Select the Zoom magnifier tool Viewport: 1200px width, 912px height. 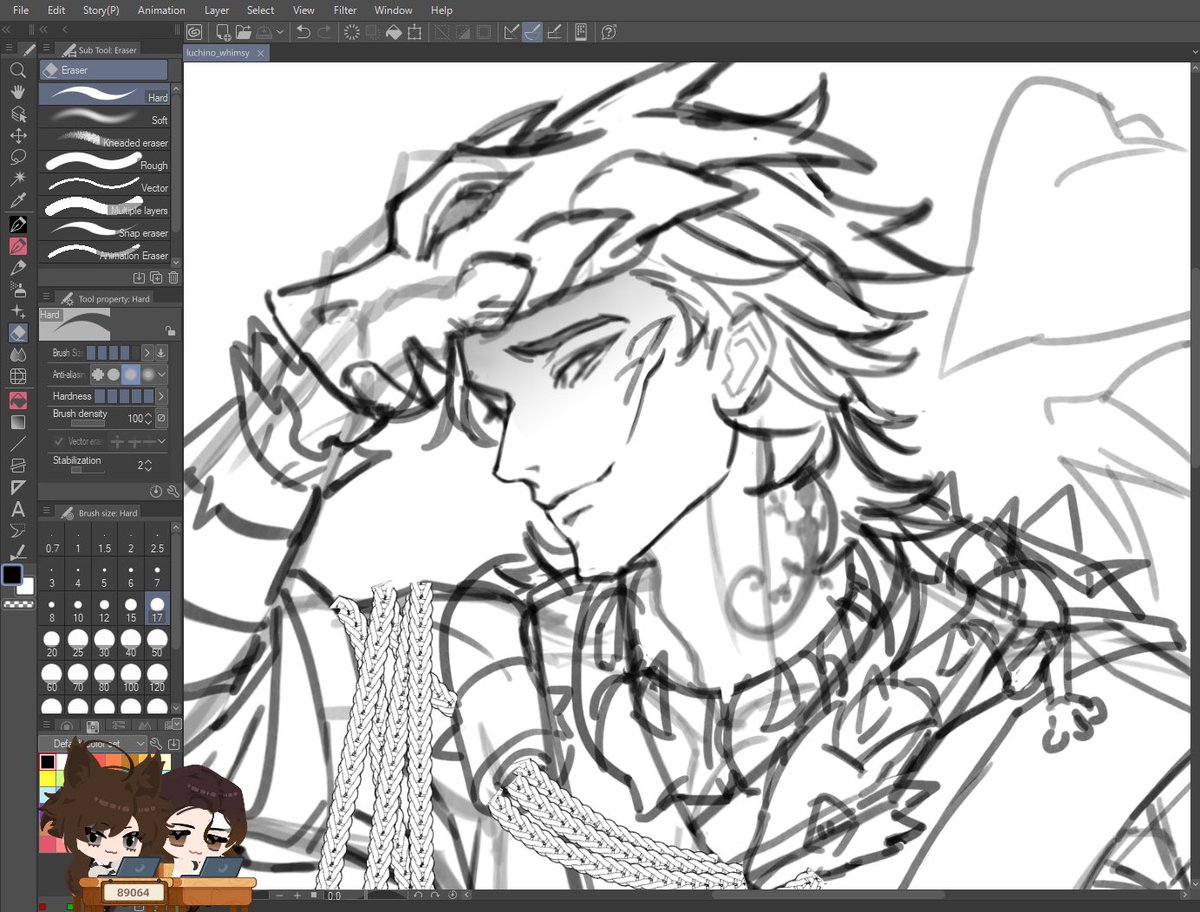pos(17,70)
